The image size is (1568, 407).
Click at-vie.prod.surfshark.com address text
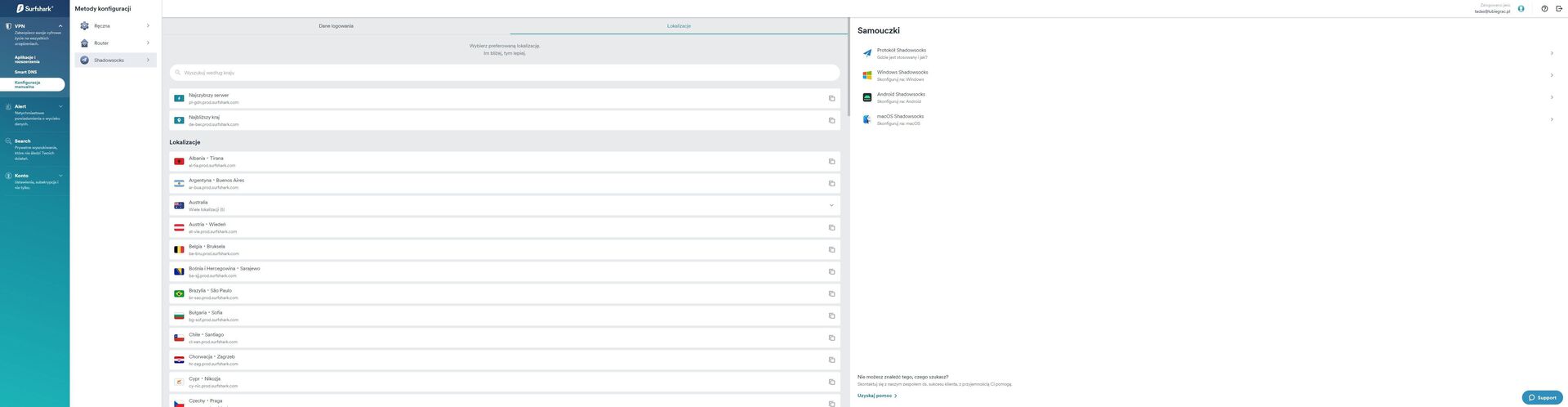click(212, 232)
